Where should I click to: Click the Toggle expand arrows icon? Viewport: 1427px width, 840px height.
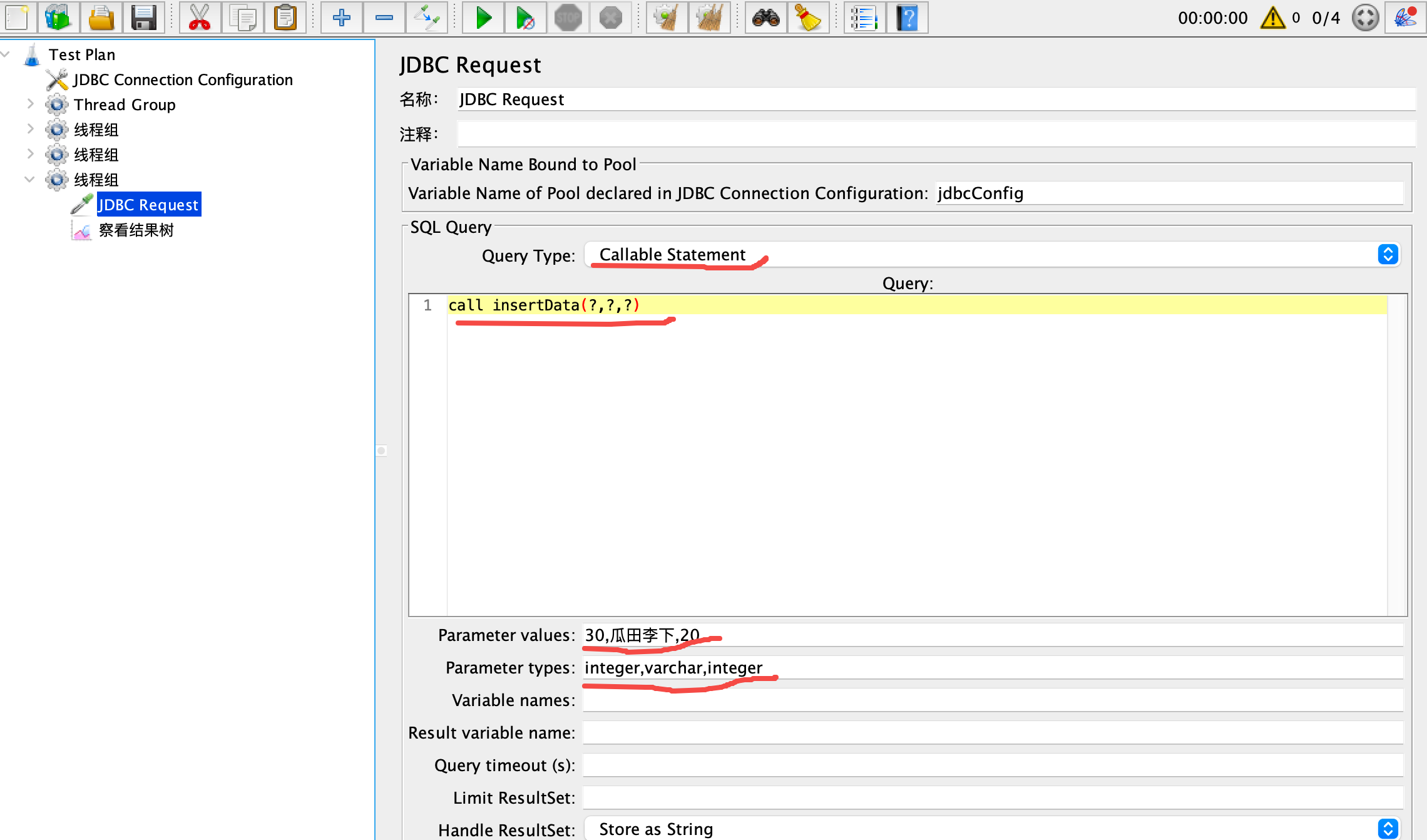pyautogui.click(x=426, y=18)
